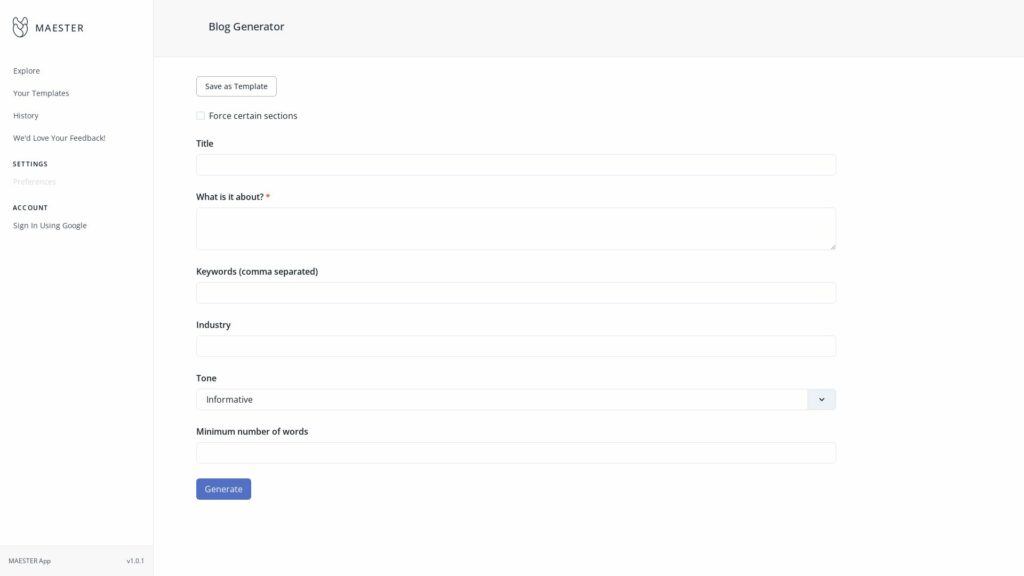Click the Blog Generator page heading

coord(244,26)
